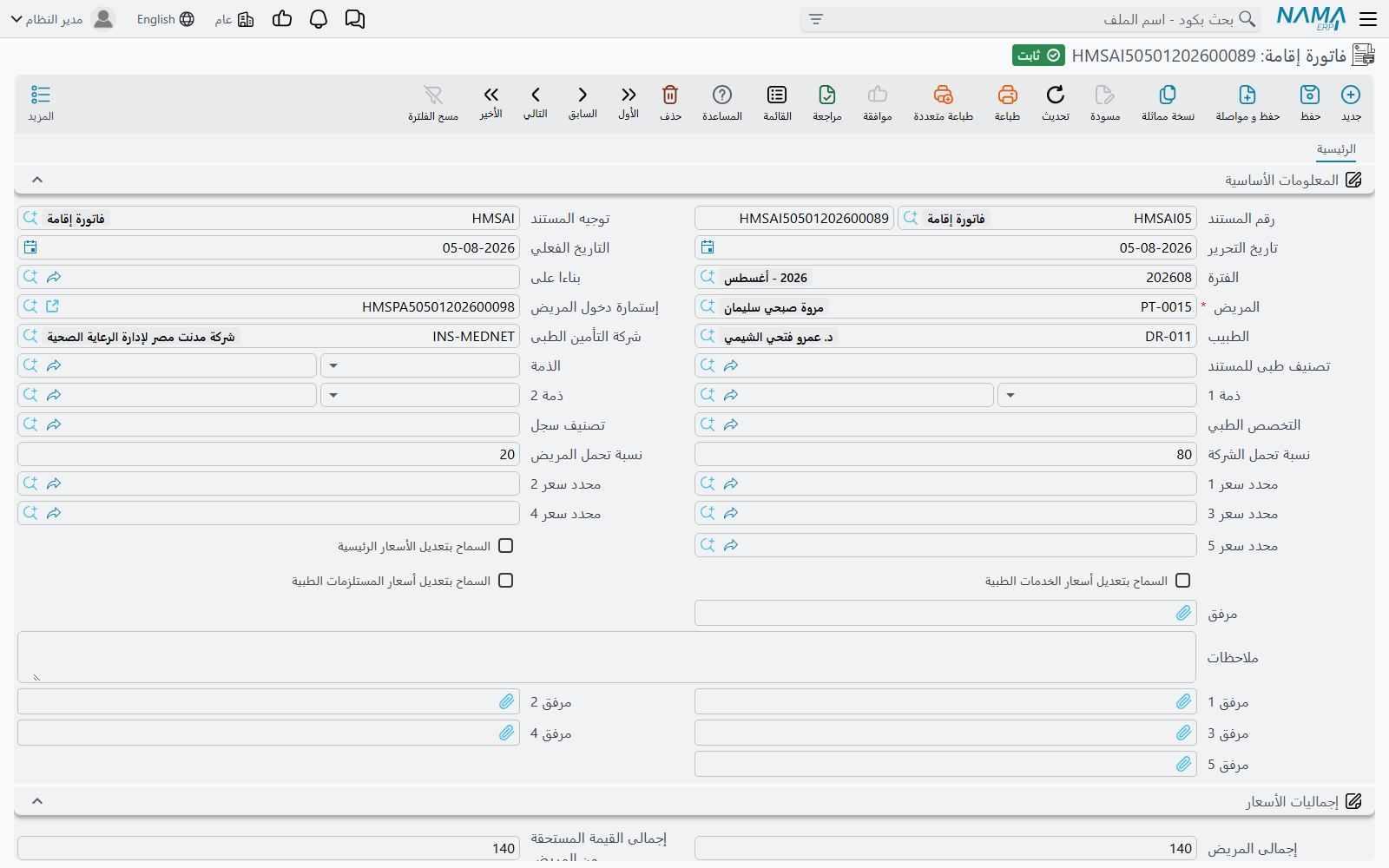Enable السماح بتعديل أسعار المستلزمات الطبية
1389x868 pixels.
coord(506,581)
